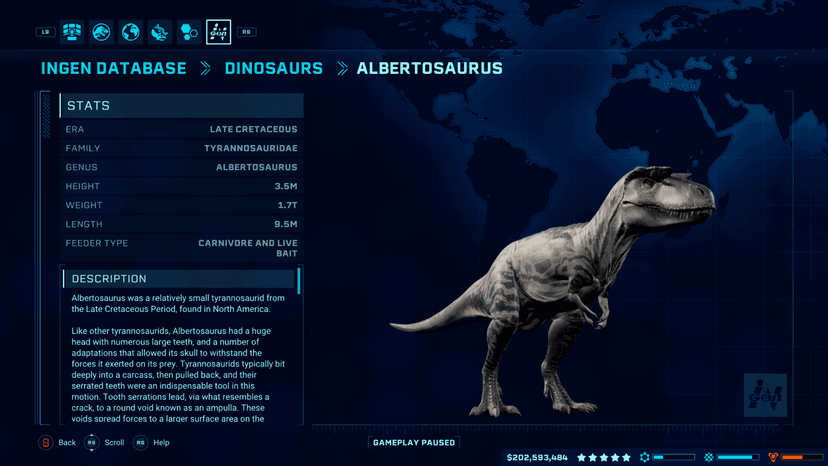The width and height of the screenshot is (828, 466).
Task: Click the chevron after DINOSAURS
Action: (x=342, y=68)
